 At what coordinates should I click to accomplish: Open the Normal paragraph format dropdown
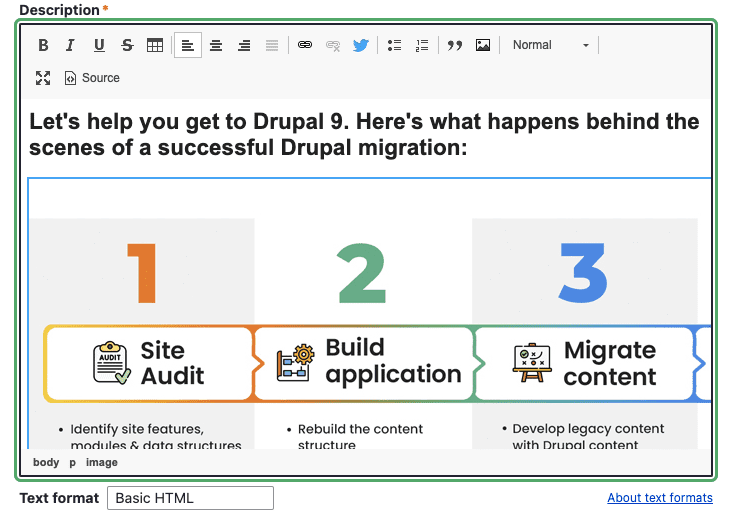(x=550, y=45)
